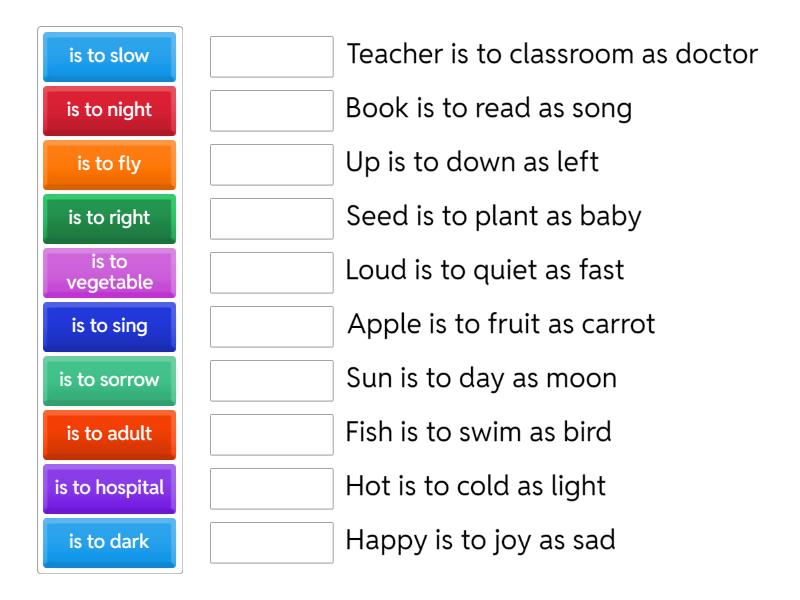Choose the purple 'is to hospital' tile
Viewport: 800px width, 600px height.
(x=109, y=488)
